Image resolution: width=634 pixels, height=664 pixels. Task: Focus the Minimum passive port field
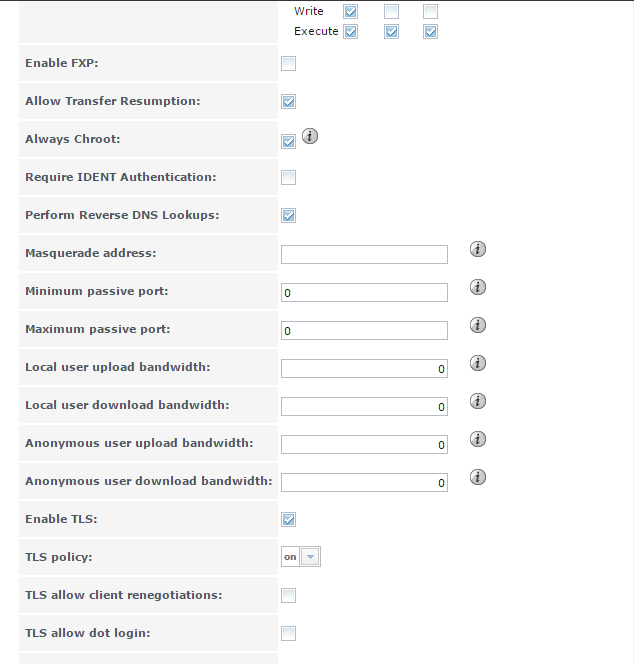point(364,292)
